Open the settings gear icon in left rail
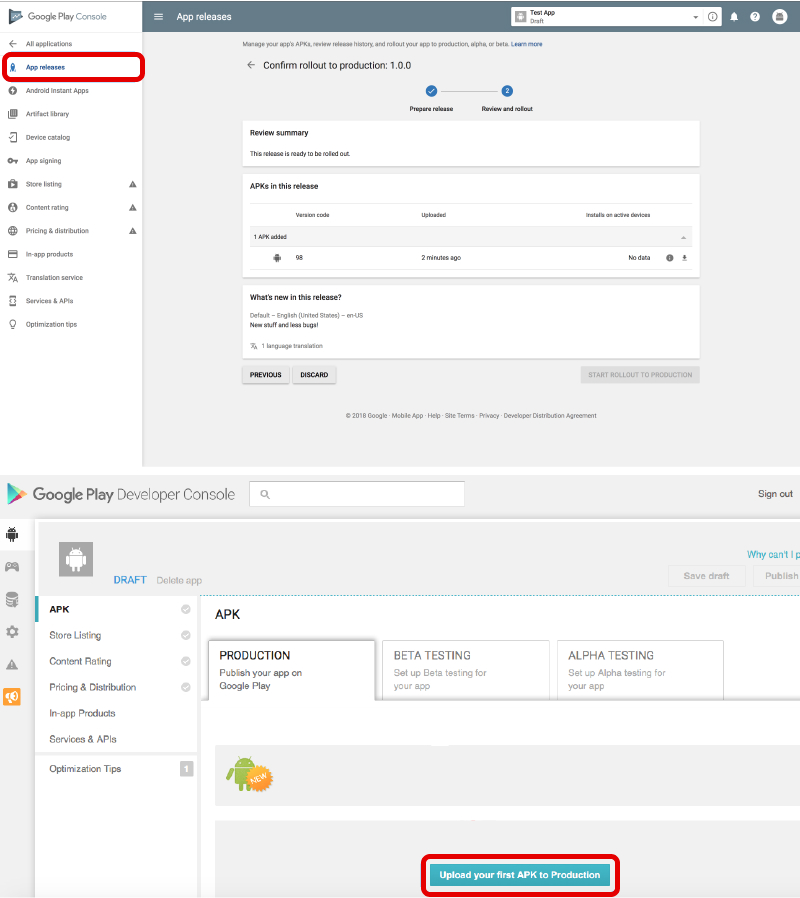The width and height of the screenshot is (800, 898). tap(12, 632)
